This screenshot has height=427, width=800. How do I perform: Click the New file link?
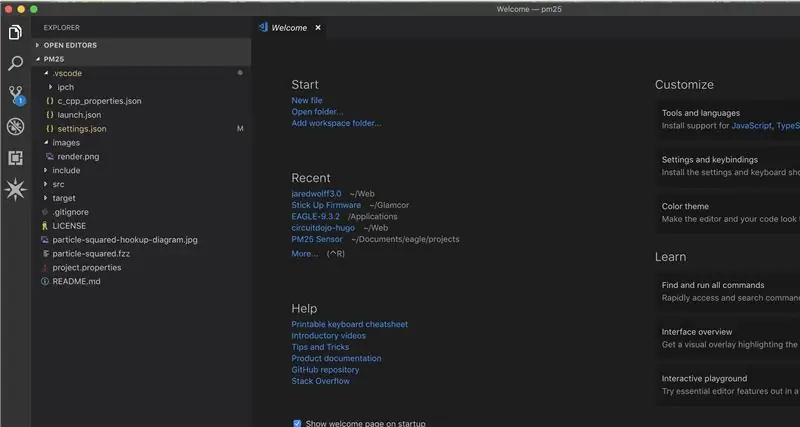pos(307,101)
